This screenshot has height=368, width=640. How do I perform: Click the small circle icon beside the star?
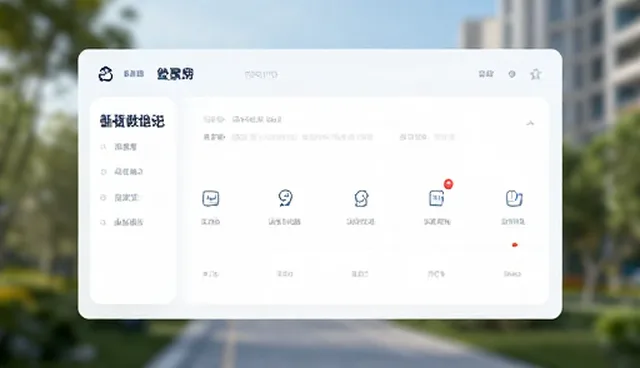(512, 74)
